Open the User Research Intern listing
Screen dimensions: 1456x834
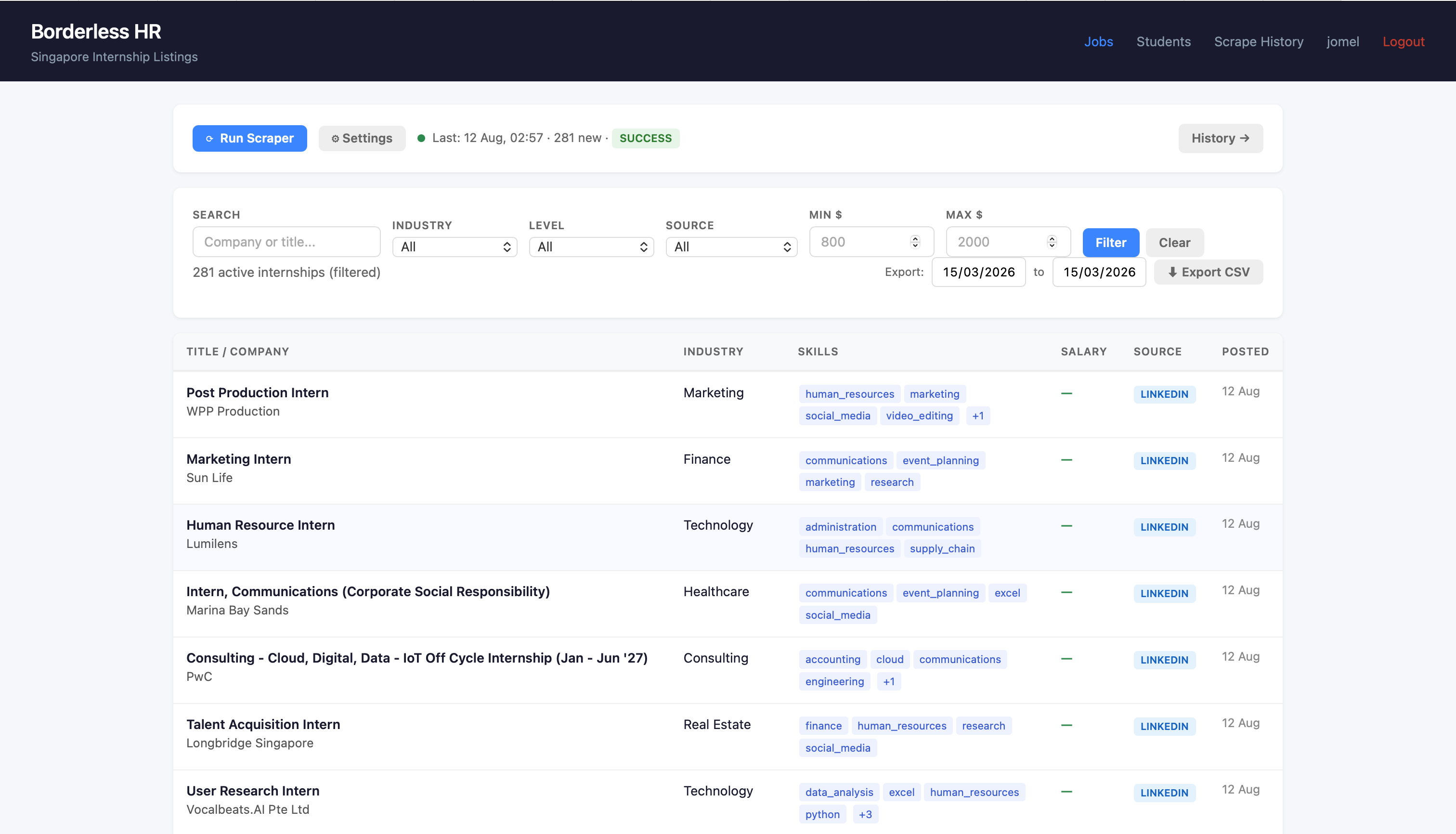pos(253,791)
